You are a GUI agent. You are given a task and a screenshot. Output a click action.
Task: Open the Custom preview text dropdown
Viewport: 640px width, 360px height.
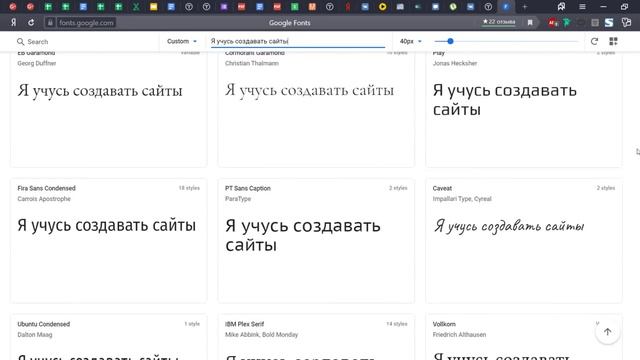pos(182,41)
